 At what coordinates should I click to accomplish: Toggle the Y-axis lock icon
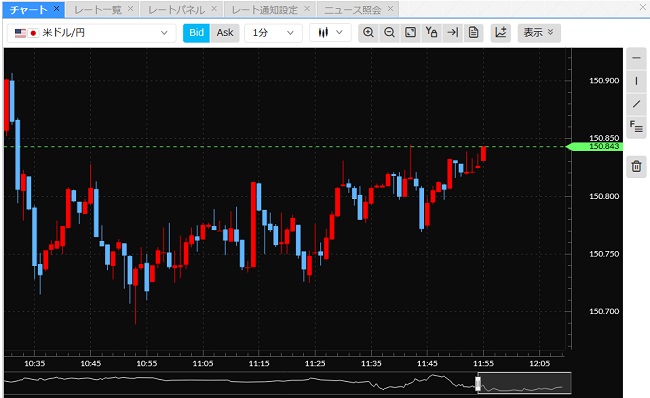click(x=432, y=32)
